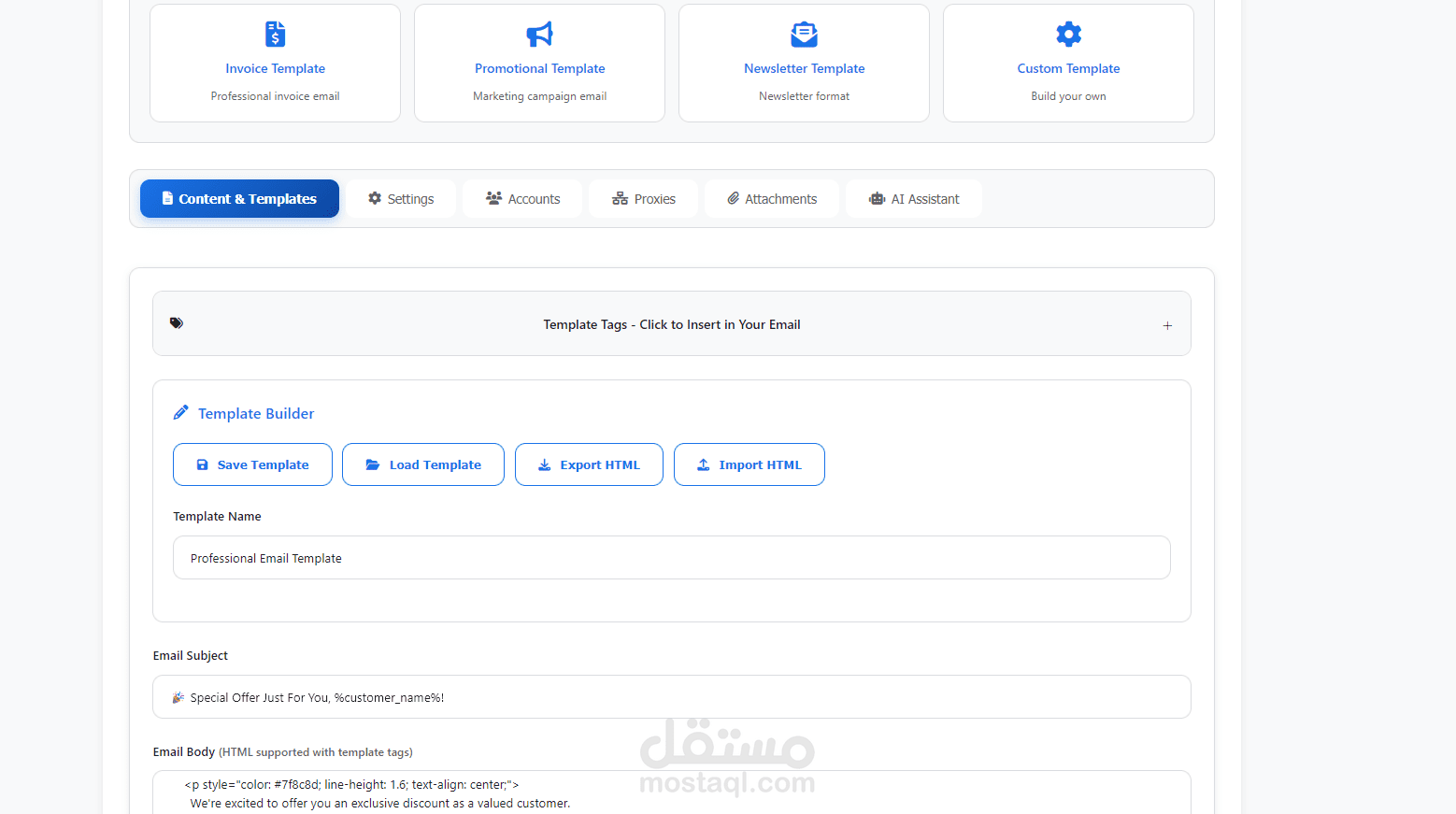Open the Accounts tab
The width and height of the screenshot is (1456, 814).
click(521, 198)
